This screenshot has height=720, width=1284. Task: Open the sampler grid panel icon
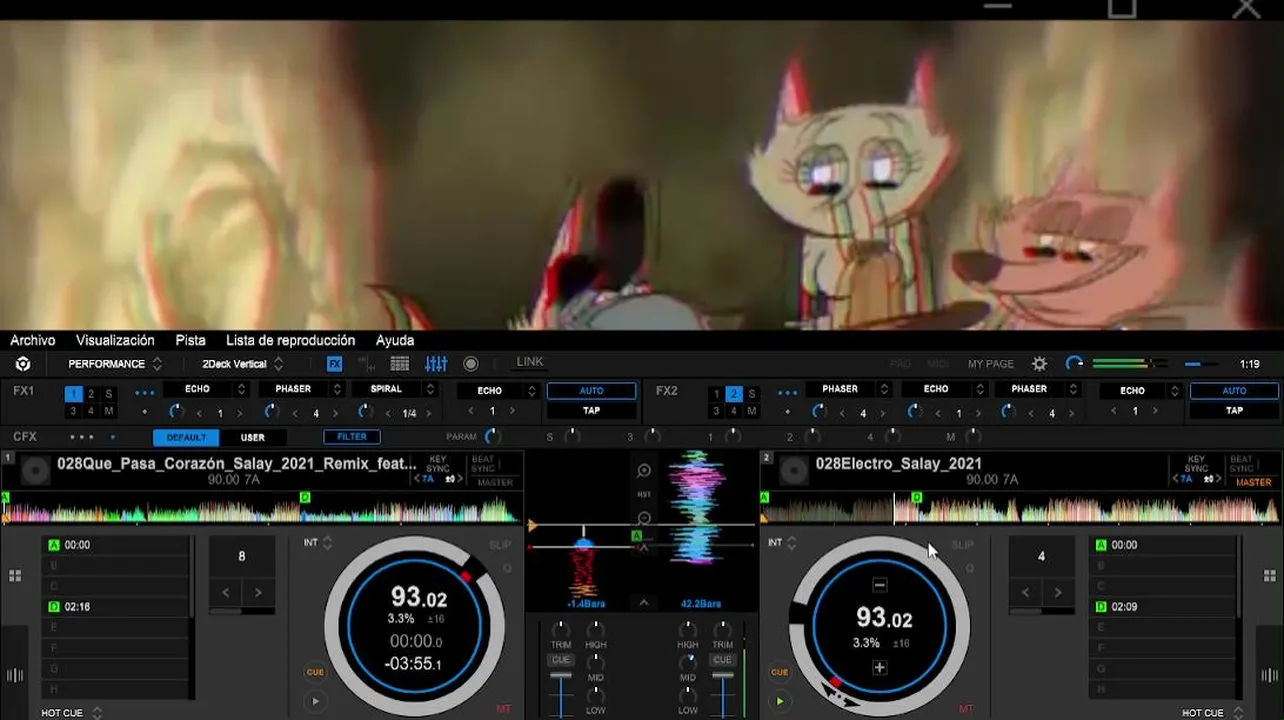click(x=400, y=364)
